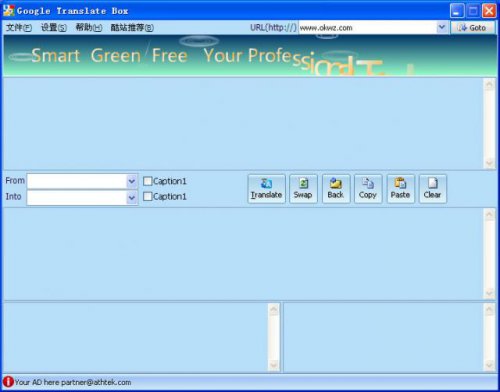The image size is (500, 392).
Task: Open the 酷站推荐(B) menu
Action: 132,28
